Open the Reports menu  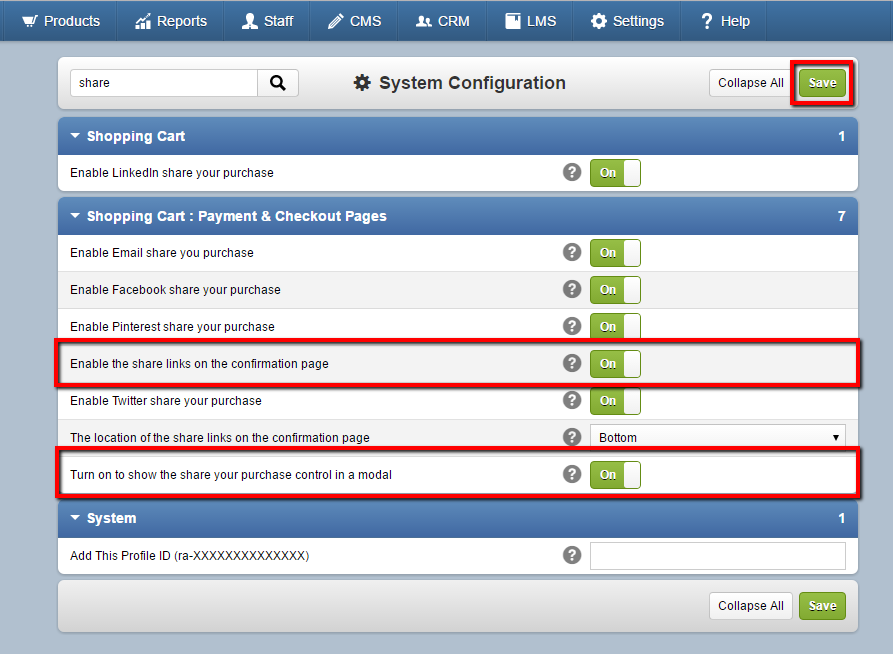point(170,21)
